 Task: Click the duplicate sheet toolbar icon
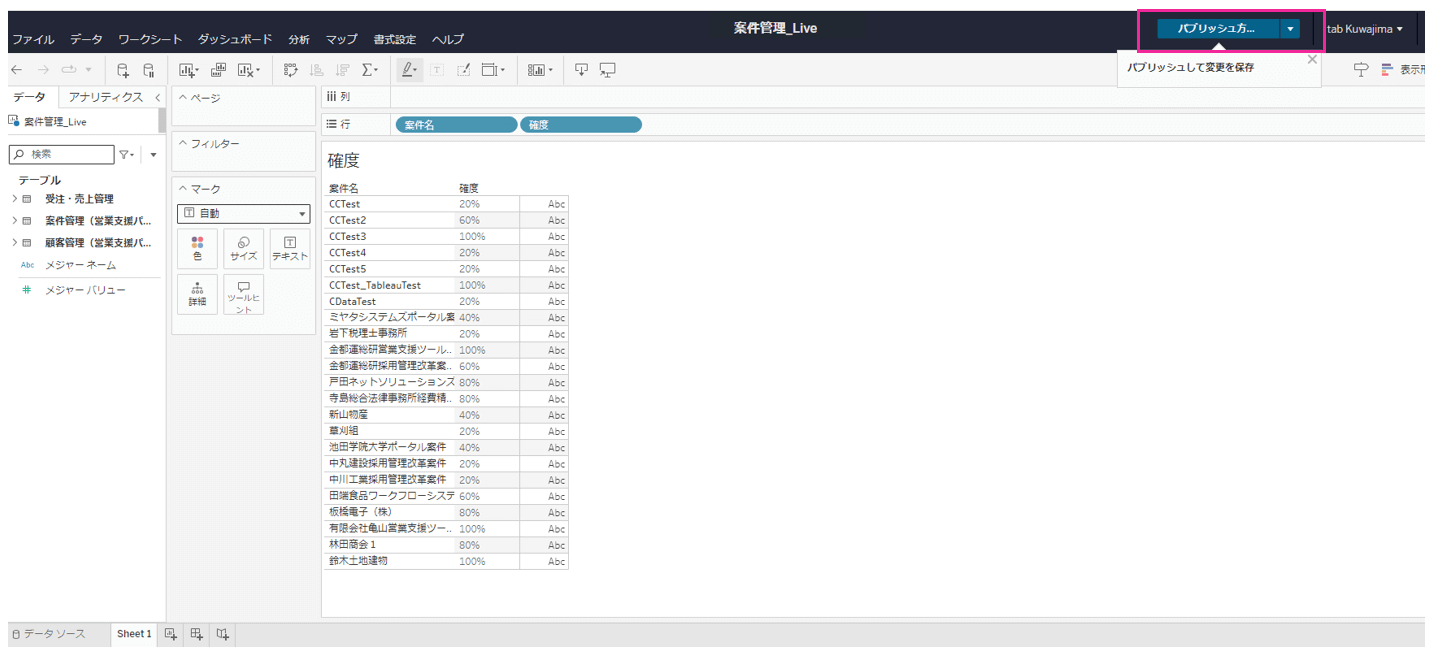[x=218, y=70]
